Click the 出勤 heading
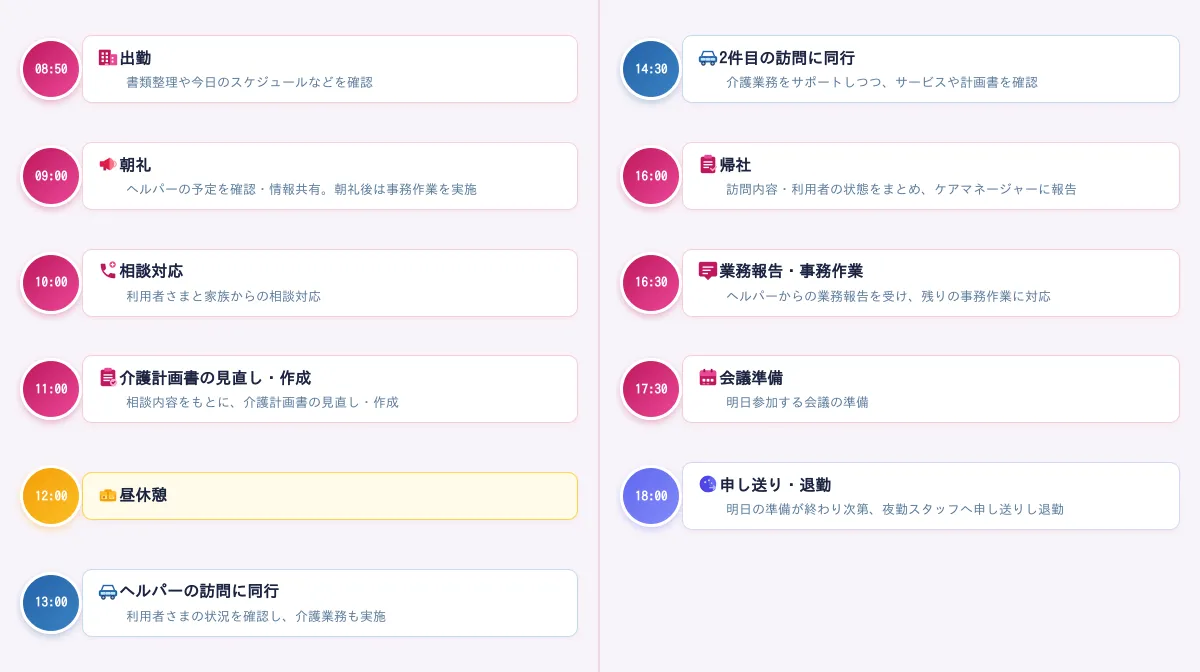This screenshot has width=1200, height=672. [136, 58]
